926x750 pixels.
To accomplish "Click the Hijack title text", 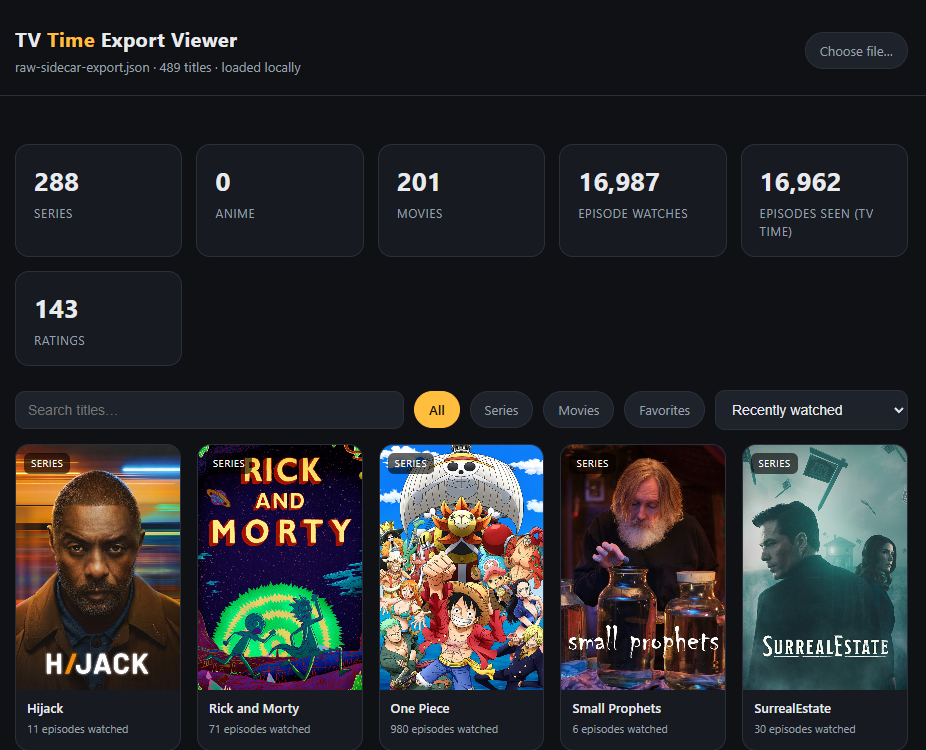I will pyautogui.click(x=45, y=708).
